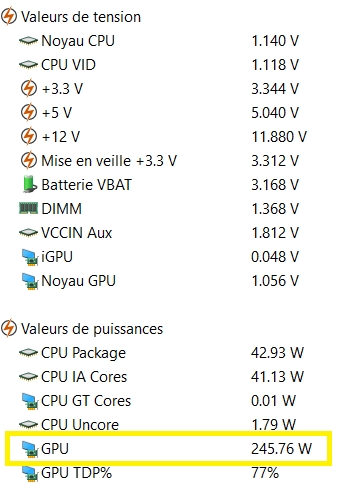This screenshot has height=491, width=363.
Task: Click the graphics card icon next to iGPU
Action: pos(30,257)
